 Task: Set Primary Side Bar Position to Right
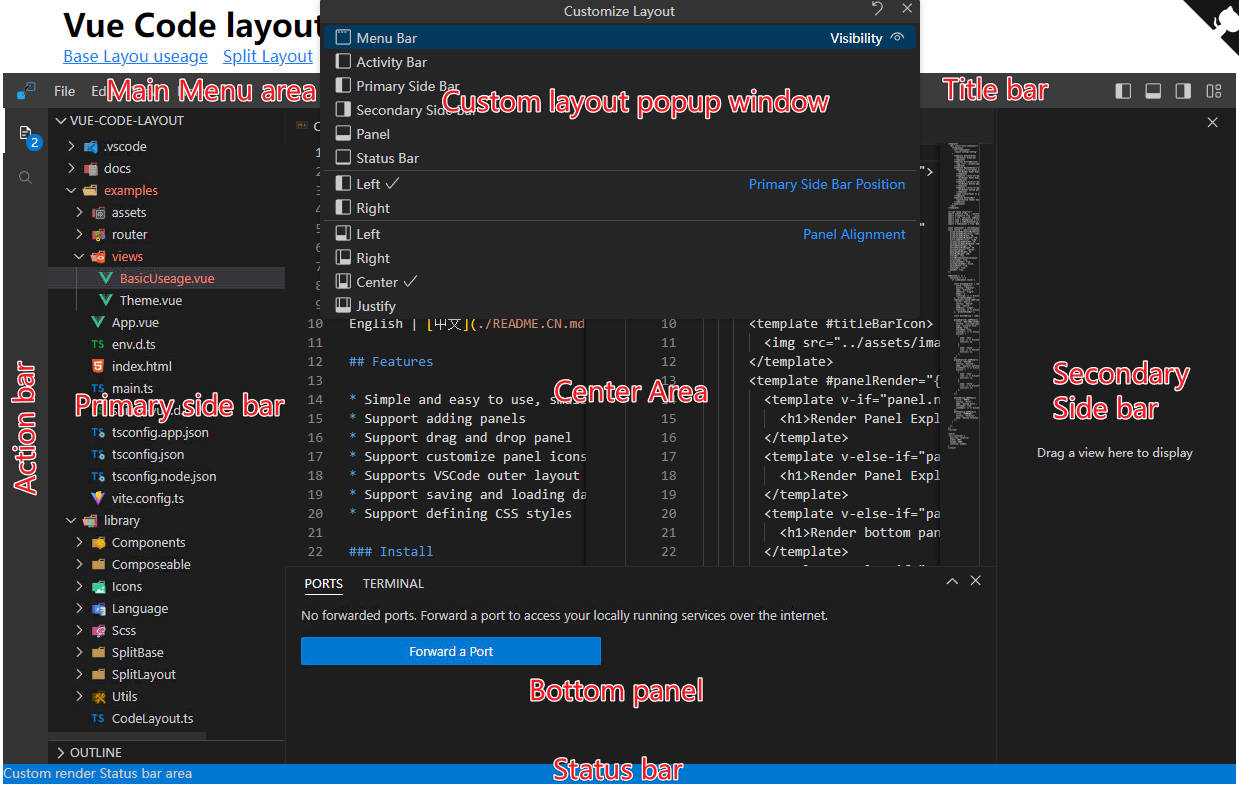(620, 208)
